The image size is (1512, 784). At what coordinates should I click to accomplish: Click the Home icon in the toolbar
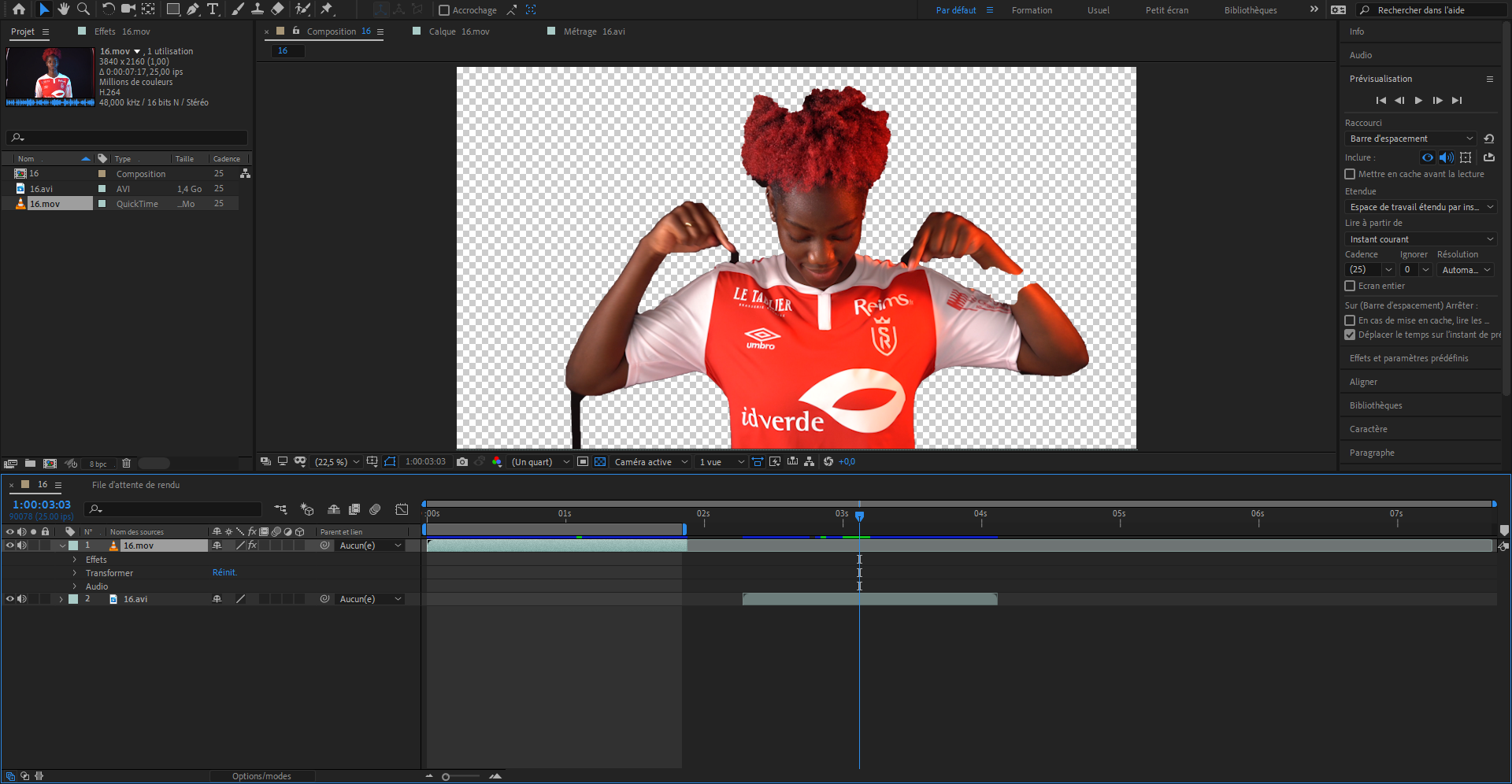pos(19,9)
